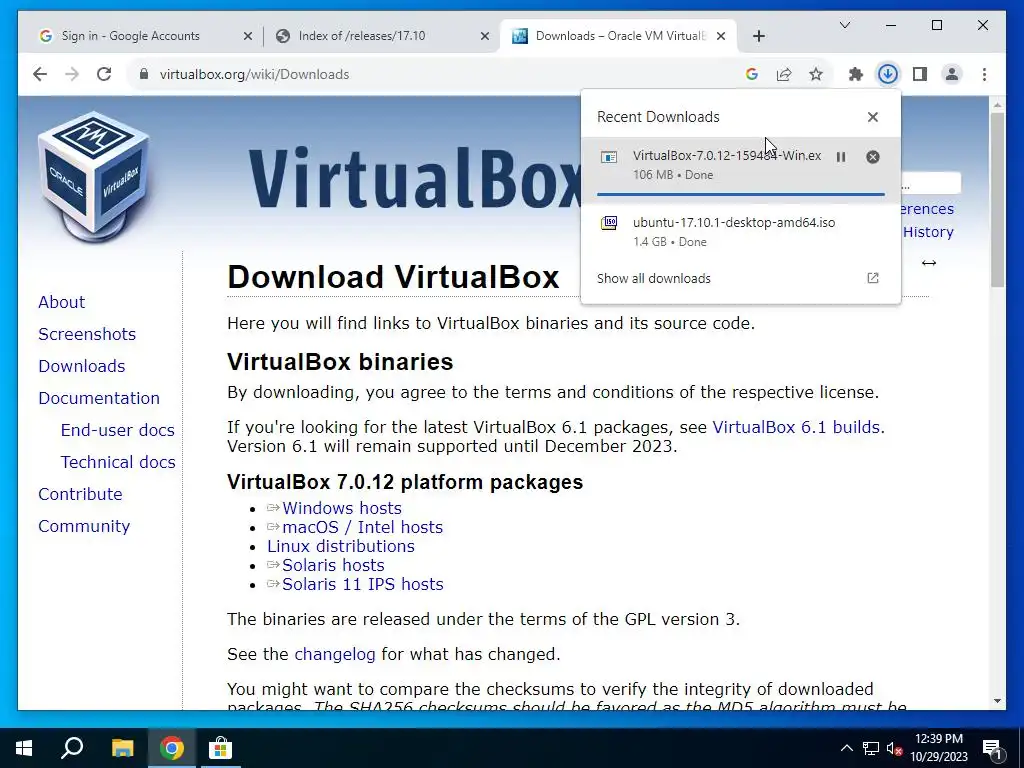1024x768 pixels.
Task: Click the address bar URL field
Action: pos(444,74)
